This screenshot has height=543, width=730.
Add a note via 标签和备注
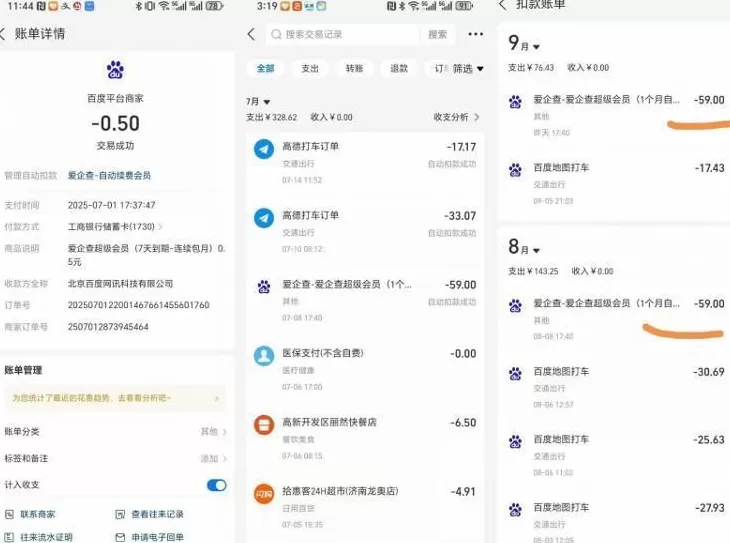click(115, 458)
